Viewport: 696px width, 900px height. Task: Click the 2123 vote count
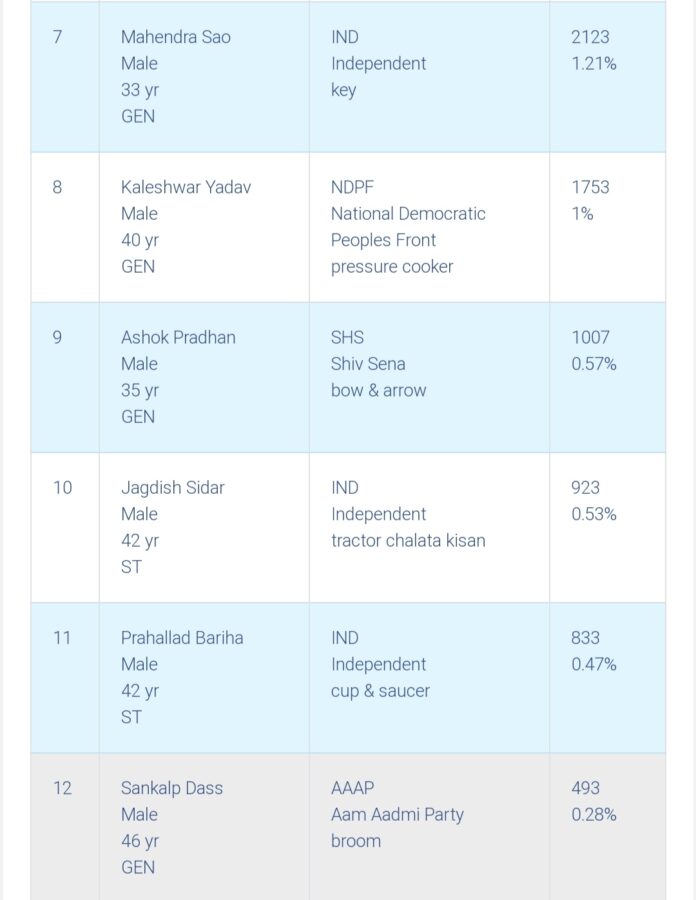pyautogui.click(x=590, y=37)
